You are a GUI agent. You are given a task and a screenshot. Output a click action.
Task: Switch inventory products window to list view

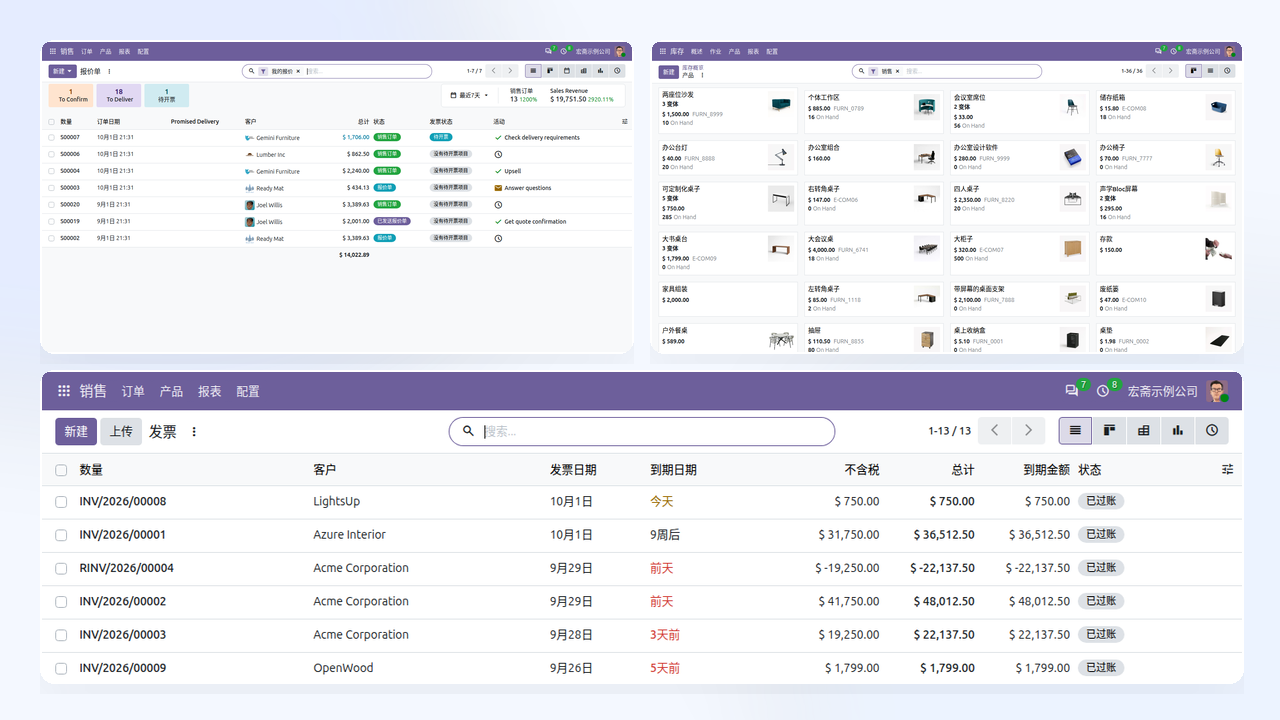click(x=1211, y=71)
